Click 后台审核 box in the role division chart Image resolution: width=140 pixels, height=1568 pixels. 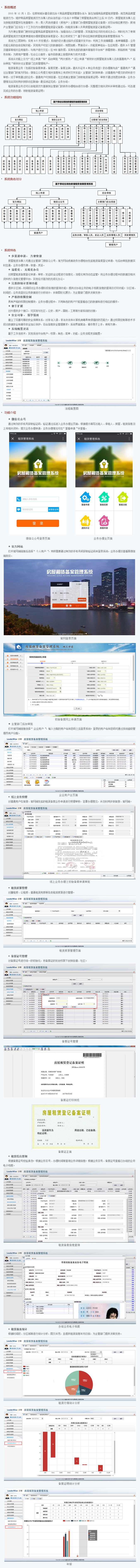click(x=106, y=193)
